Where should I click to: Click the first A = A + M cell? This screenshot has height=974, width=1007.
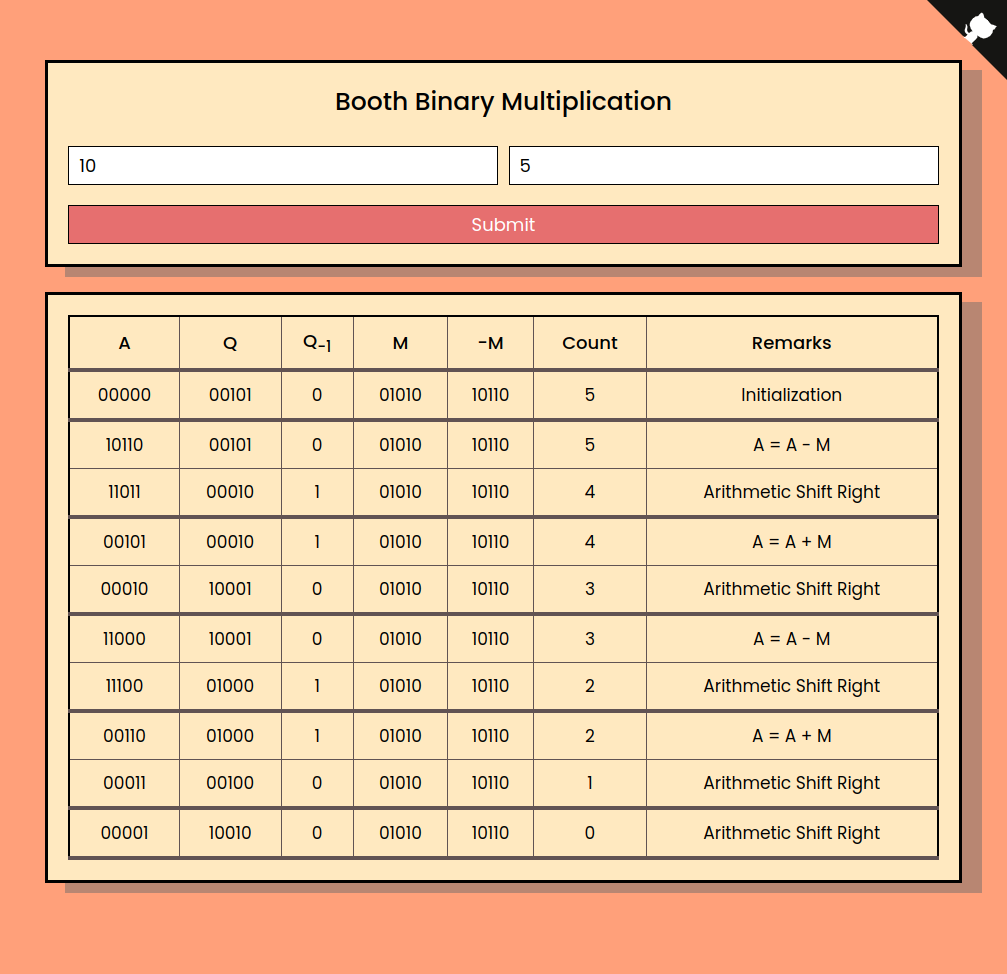click(x=791, y=541)
